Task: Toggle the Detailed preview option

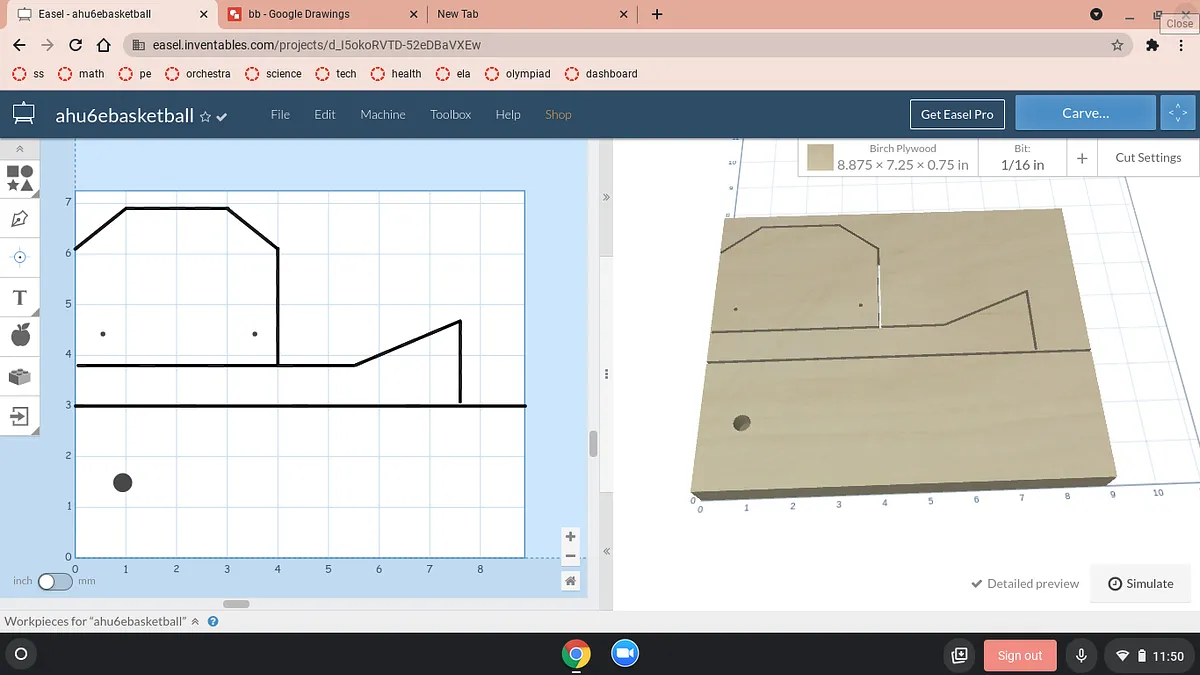Action: (x=1025, y=584)
